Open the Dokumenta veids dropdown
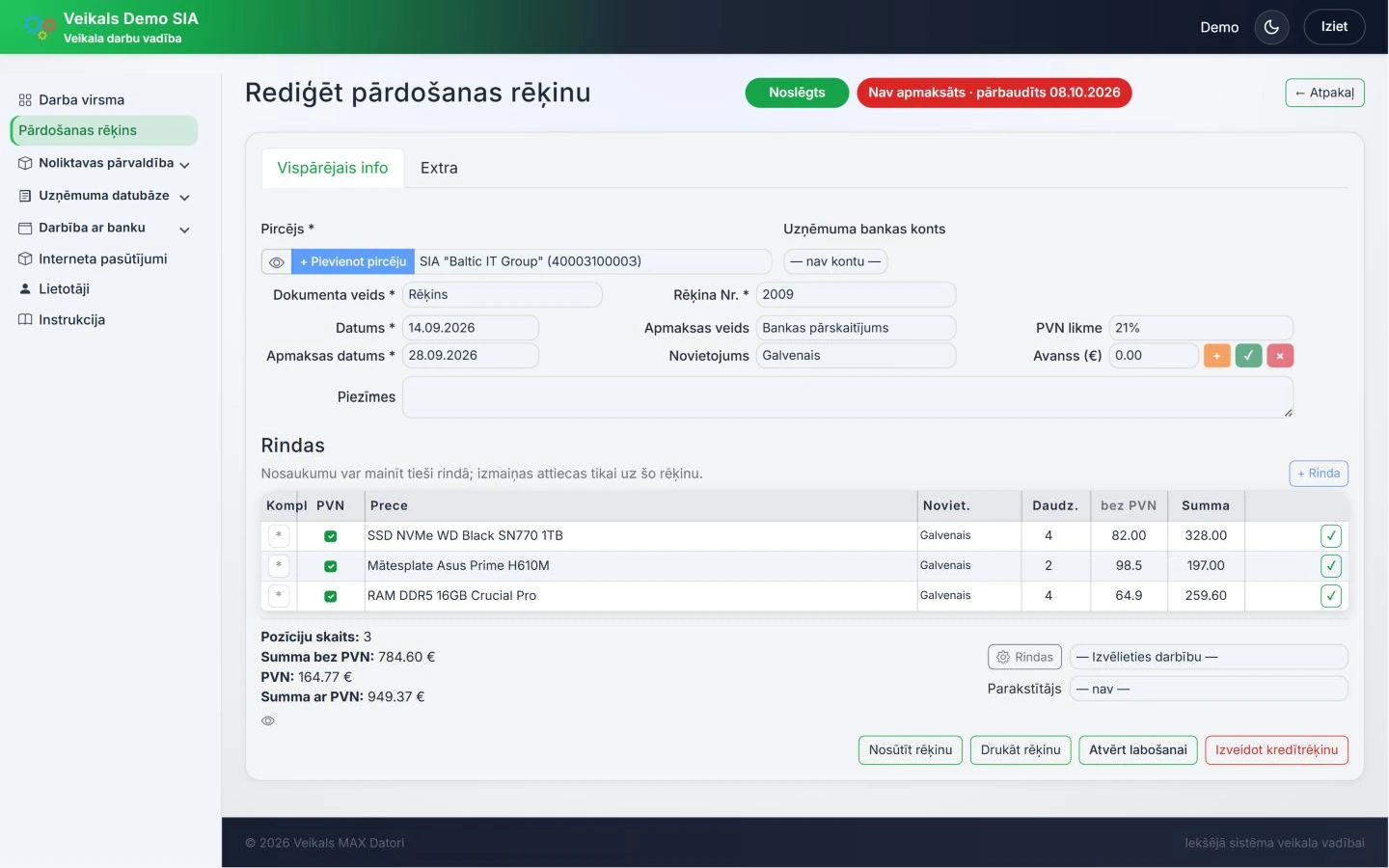Image resolution: width=1389 pixels, height=868 pixels. (502, 294)
